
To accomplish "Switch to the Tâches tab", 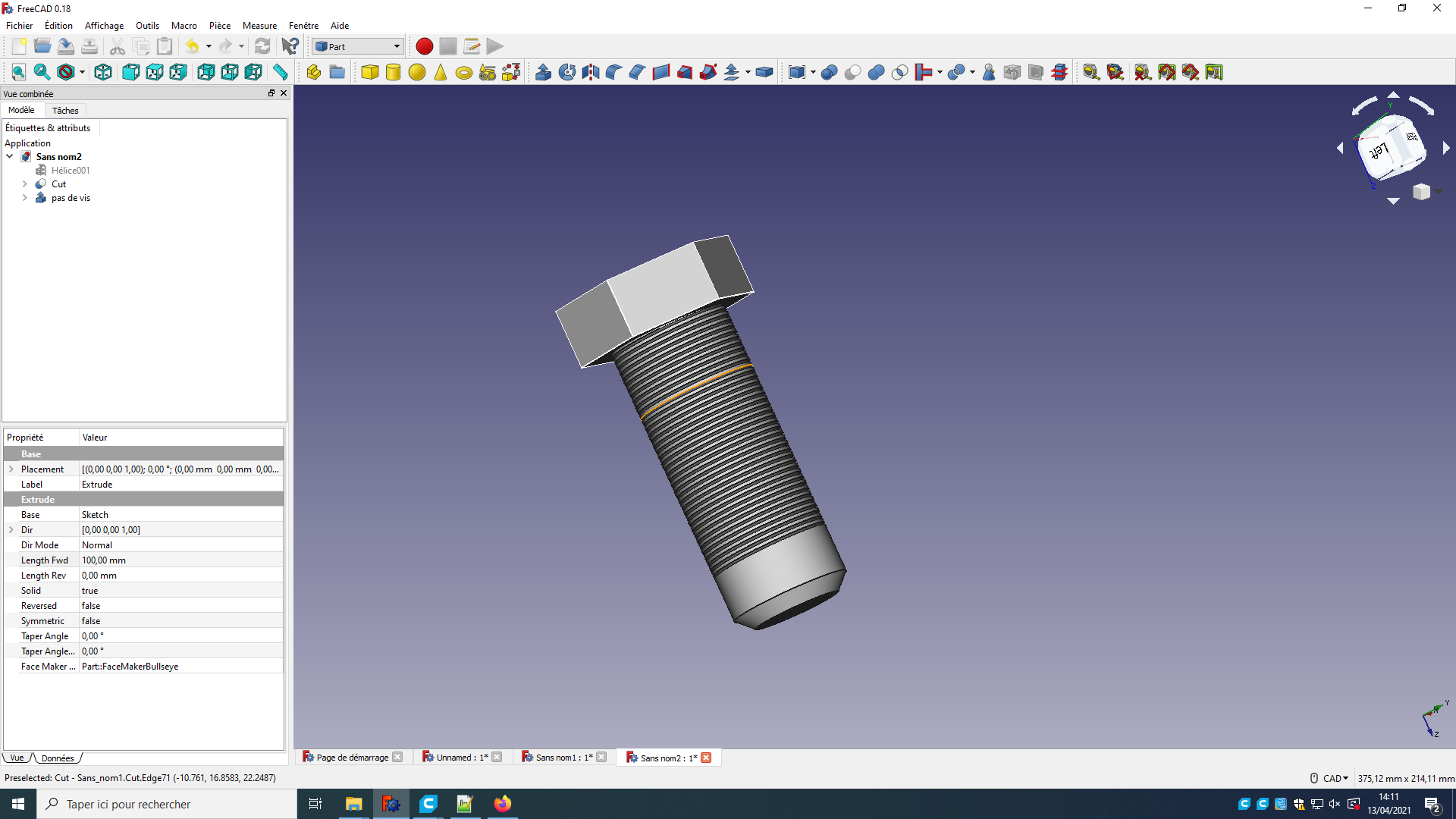I will point(65,111).
